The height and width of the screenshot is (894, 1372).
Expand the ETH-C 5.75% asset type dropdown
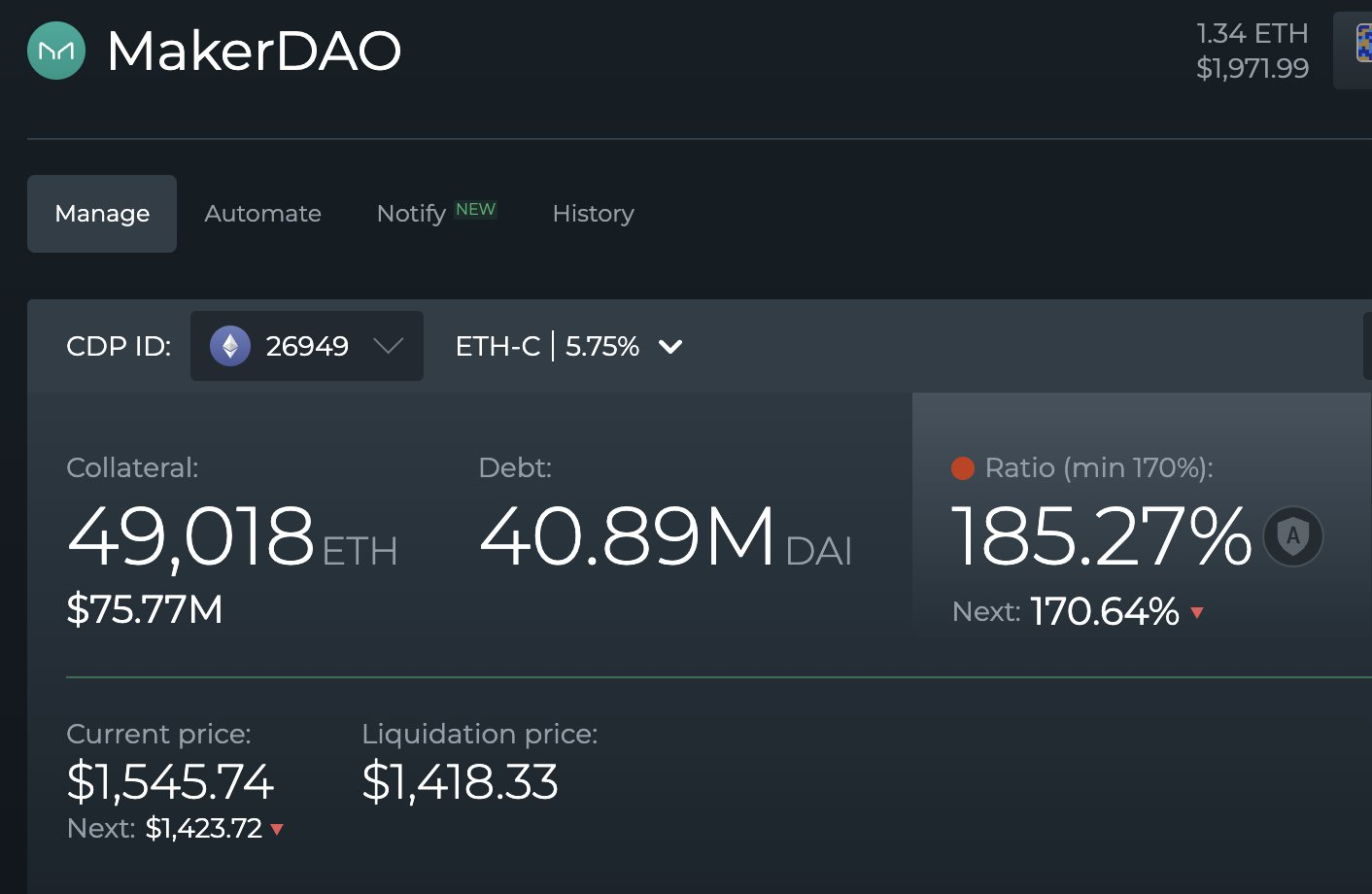pos(568,346)
